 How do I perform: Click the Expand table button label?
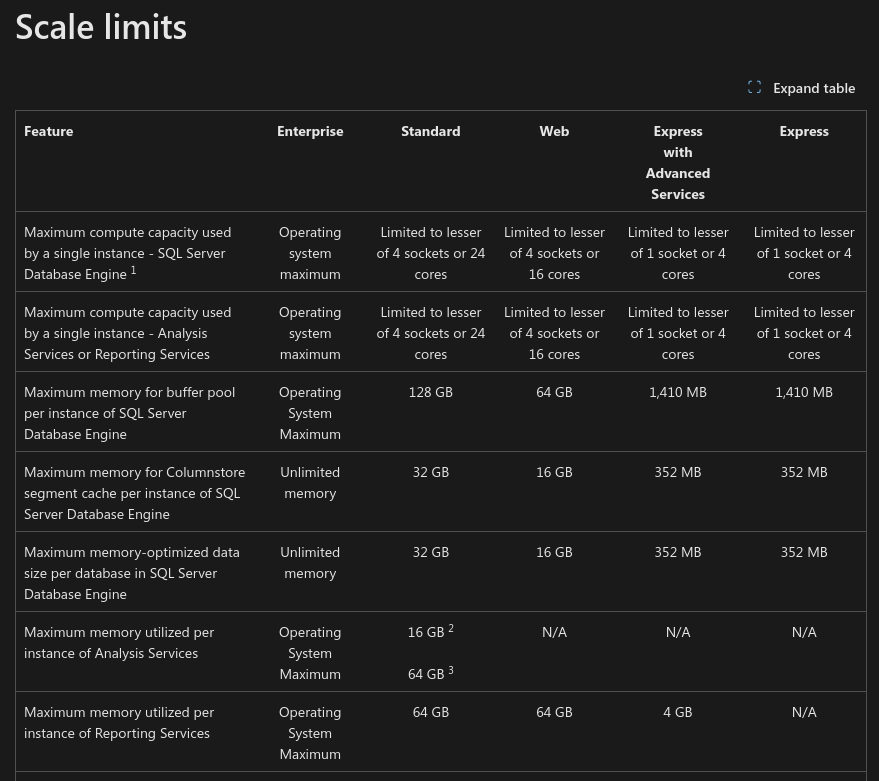(814, 89)
